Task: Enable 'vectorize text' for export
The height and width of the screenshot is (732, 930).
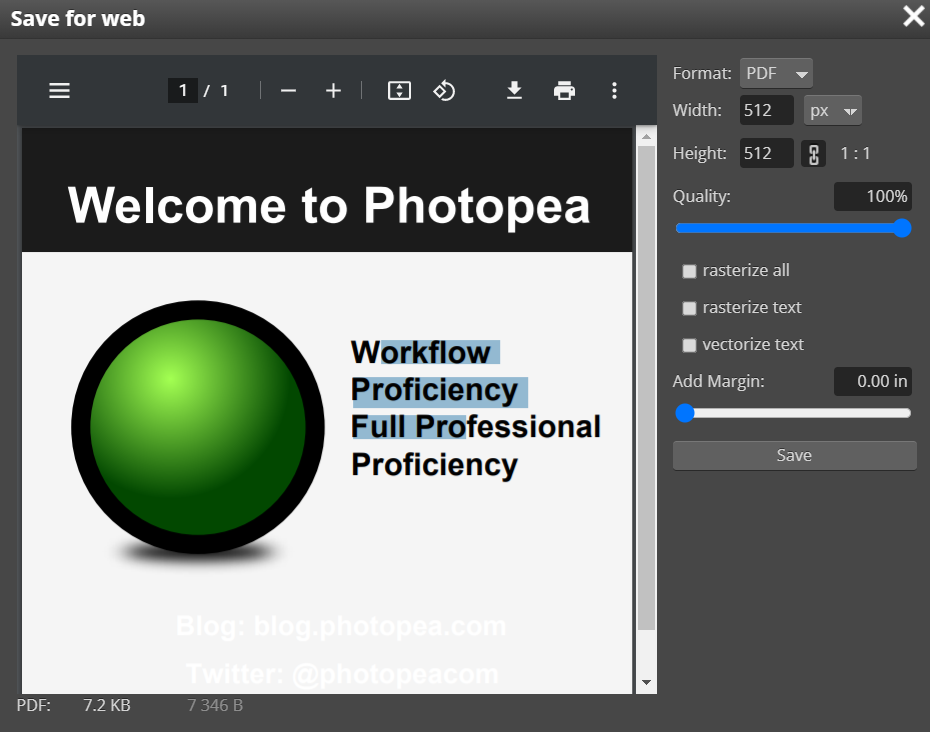Action: click(689, 345)
